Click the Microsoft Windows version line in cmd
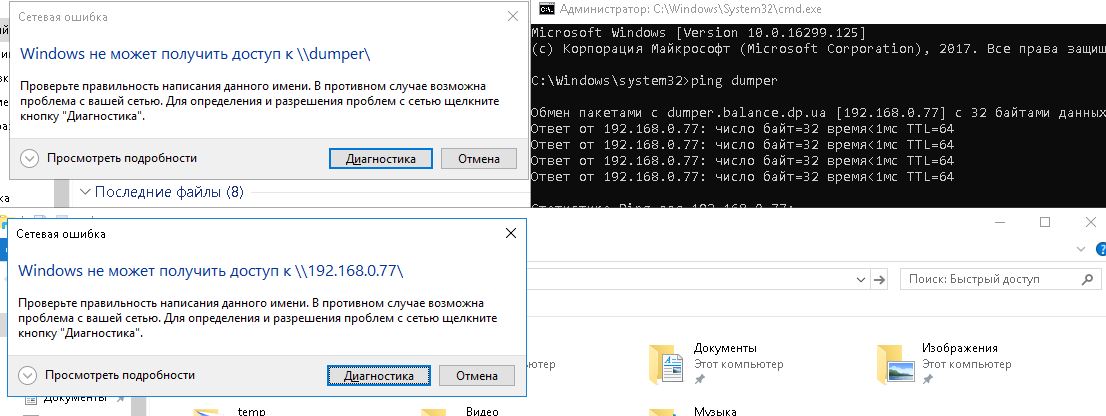This screenshot has width=1106, height=416. tap(698, 33)
